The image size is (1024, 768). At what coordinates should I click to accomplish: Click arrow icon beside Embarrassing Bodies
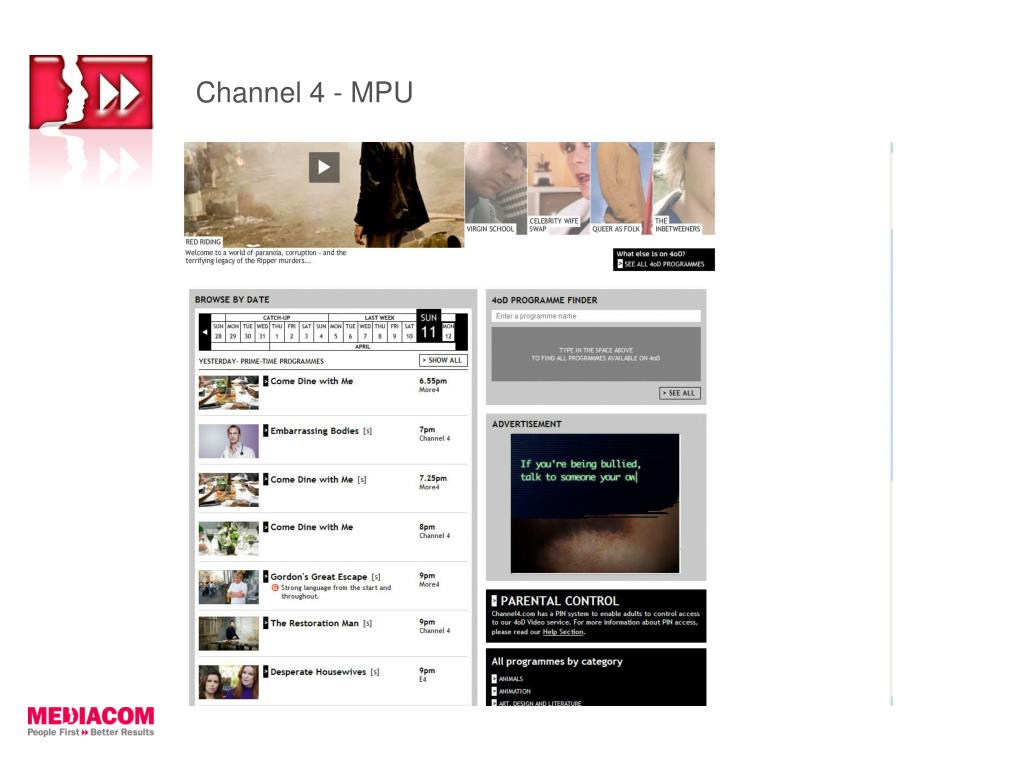(266, 430)
